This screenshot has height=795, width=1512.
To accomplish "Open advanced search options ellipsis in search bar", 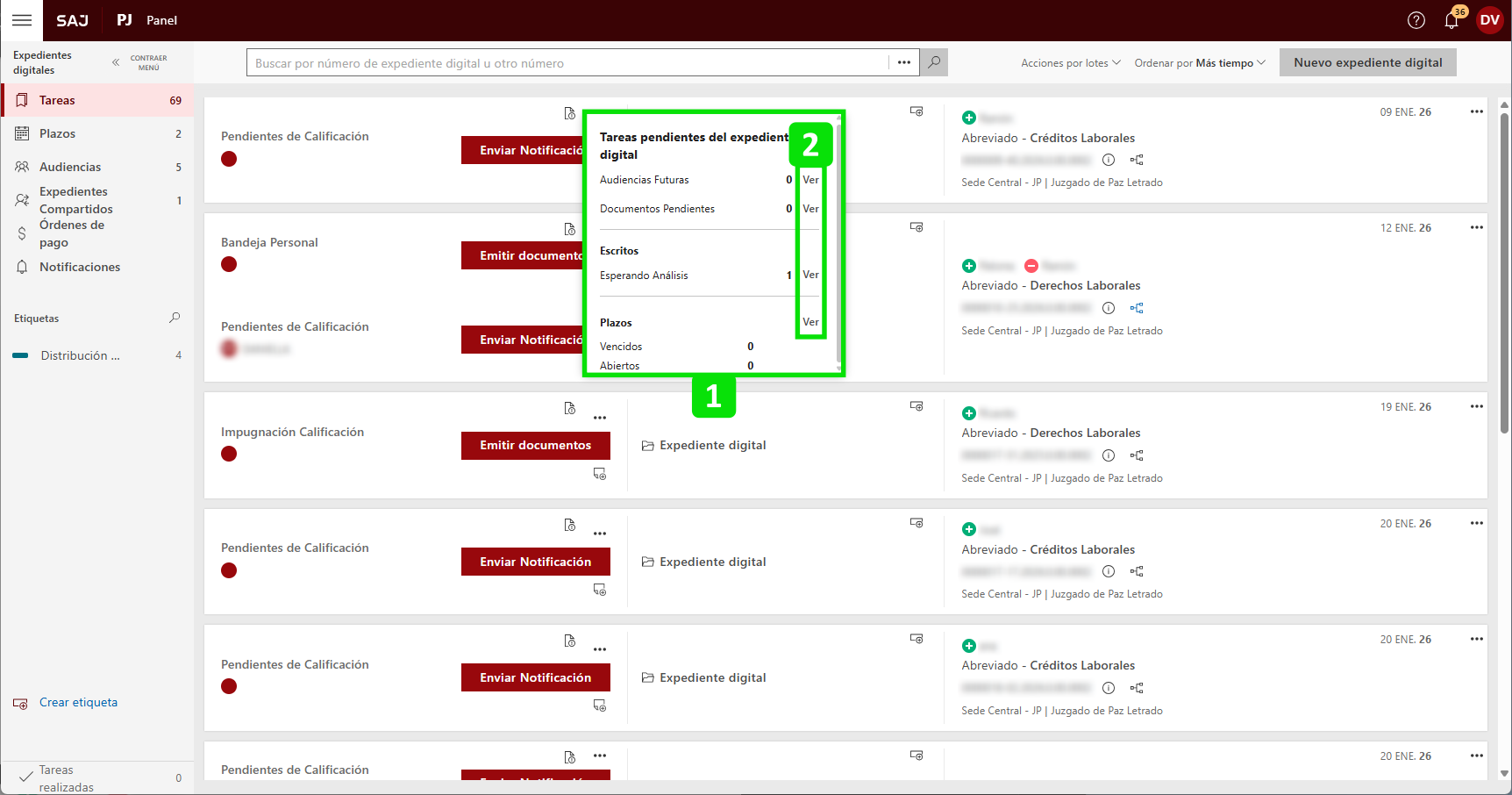I will (903, 62).
